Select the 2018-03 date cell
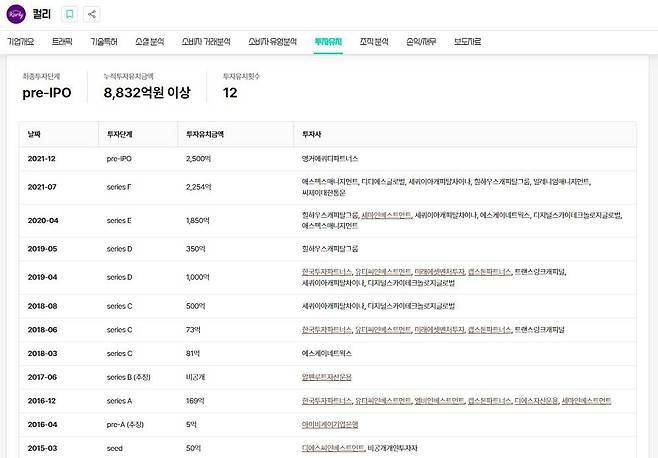Screen dimensions: 658x458 point(42,353)
